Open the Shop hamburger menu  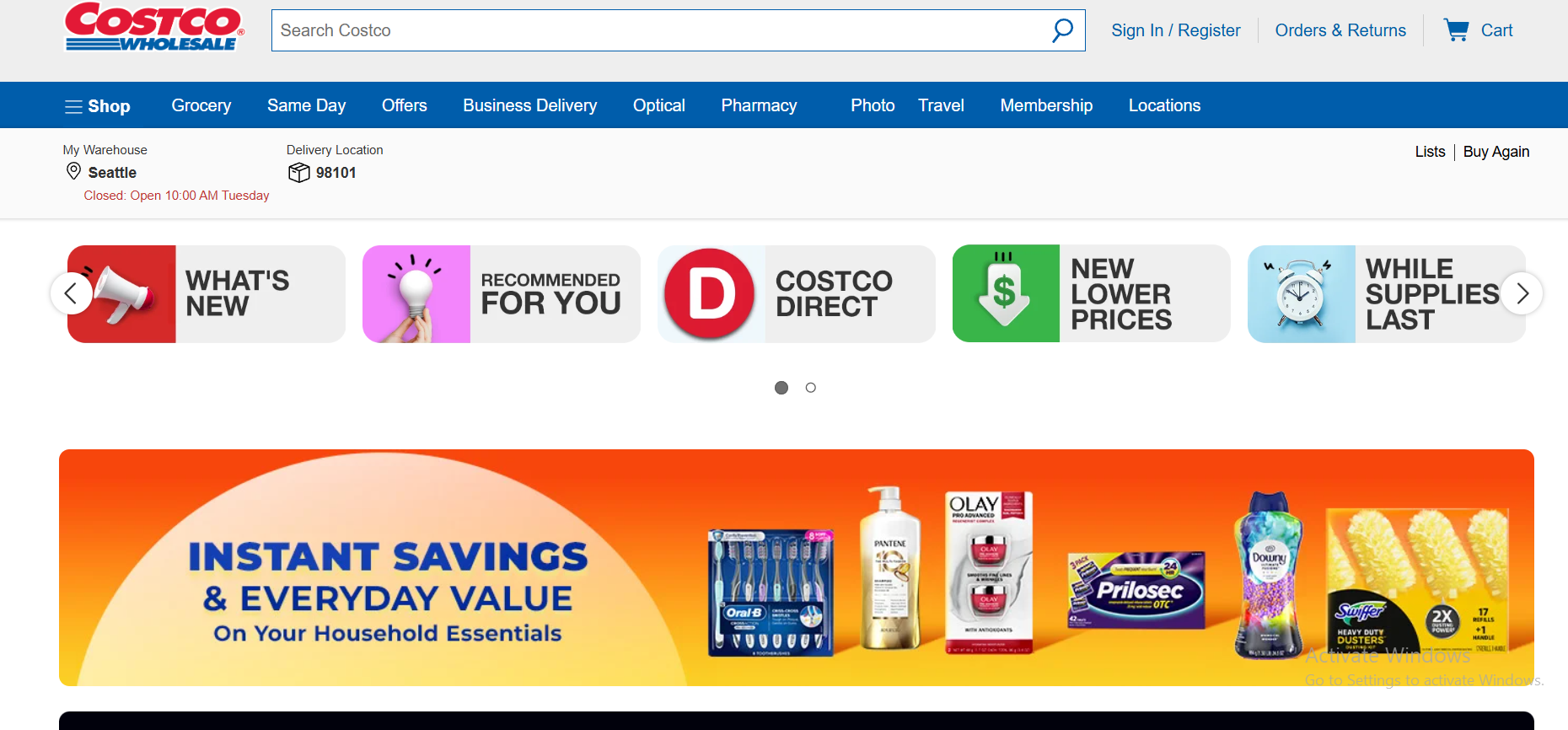(x=98, y=106)
